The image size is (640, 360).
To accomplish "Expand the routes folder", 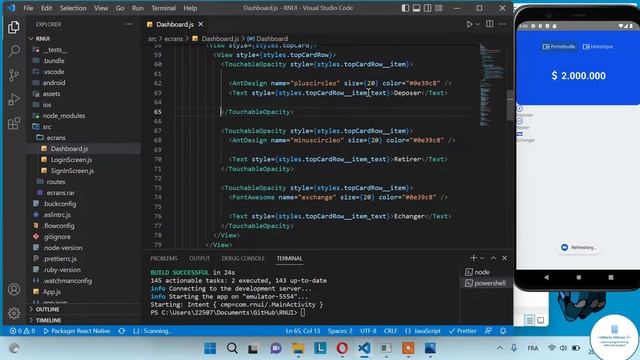I will 56,182.
